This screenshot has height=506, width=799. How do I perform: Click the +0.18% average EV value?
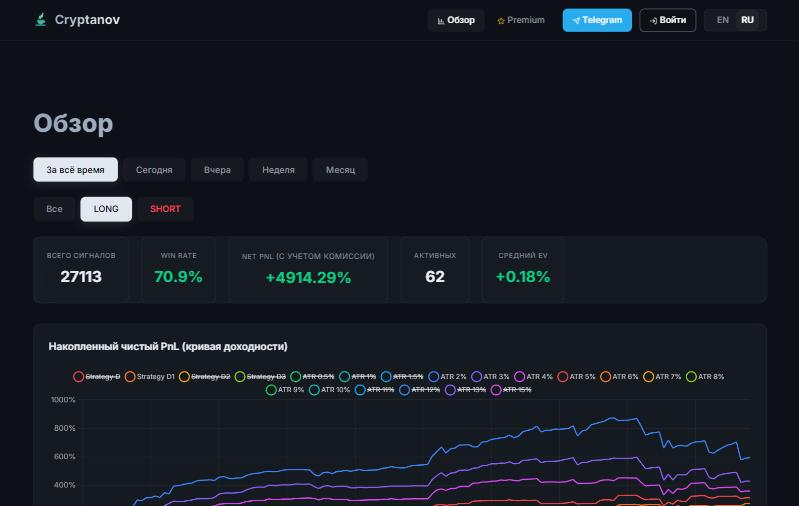523,277
